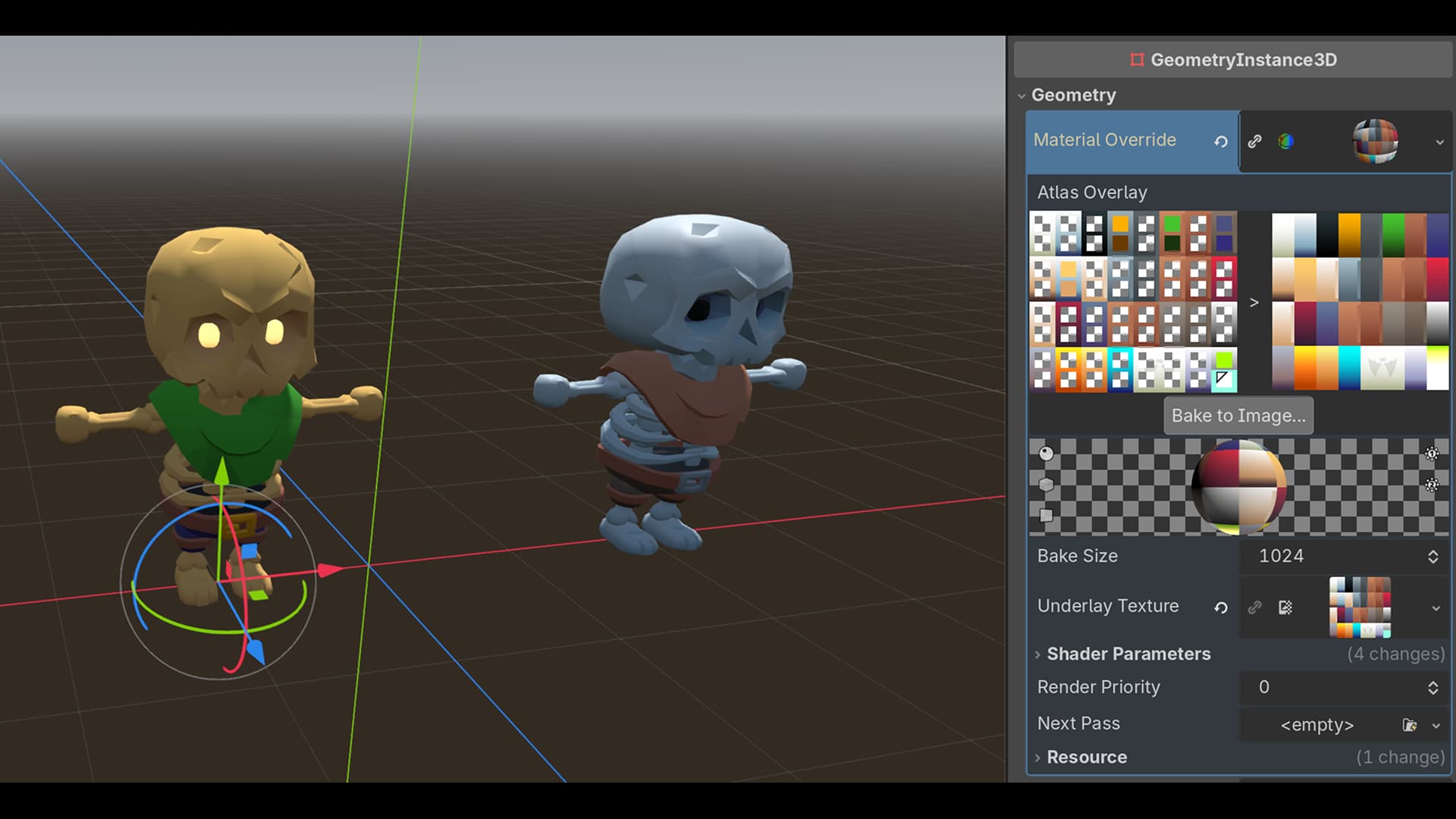Expand the Shader Parameters section
This screenshot has height=819, width=1456.
(x=1128, y=654)
